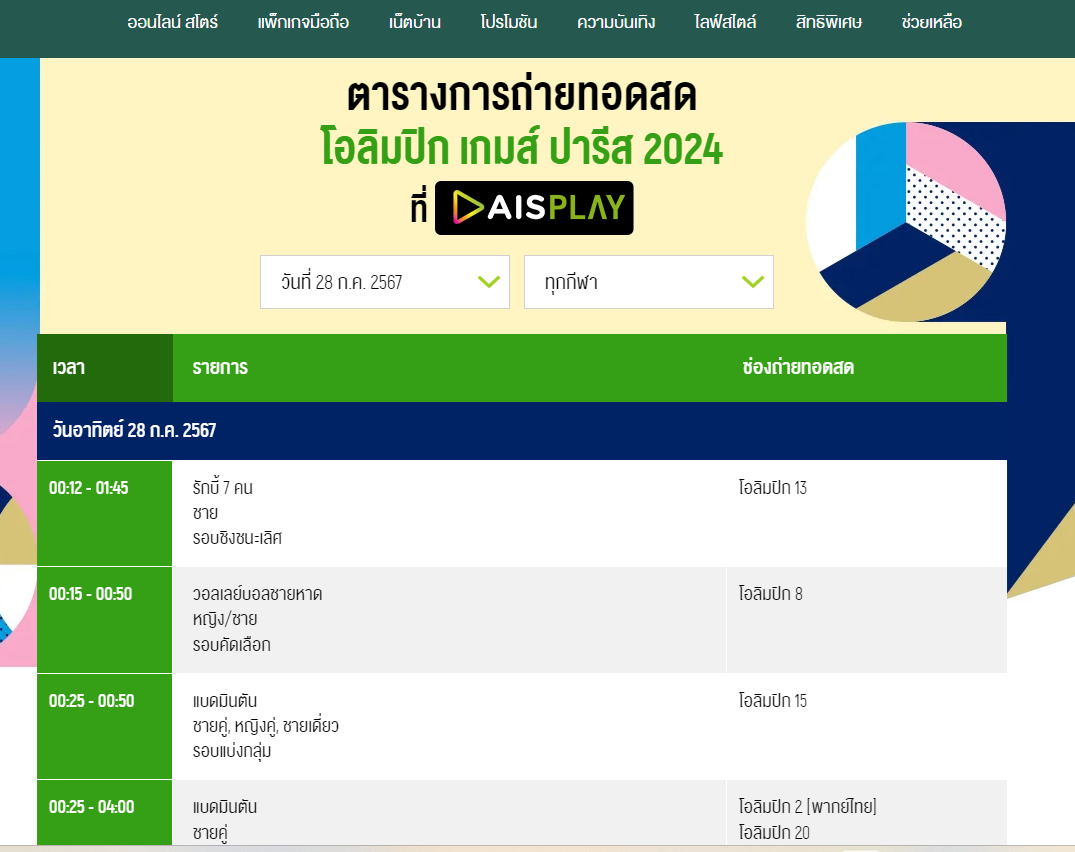The height and width of the screenshot is (852, 1075).
Task: Open the ออนไลน์ สโตร์ menu
Action: pyautogui.click(x=173, y=22)
